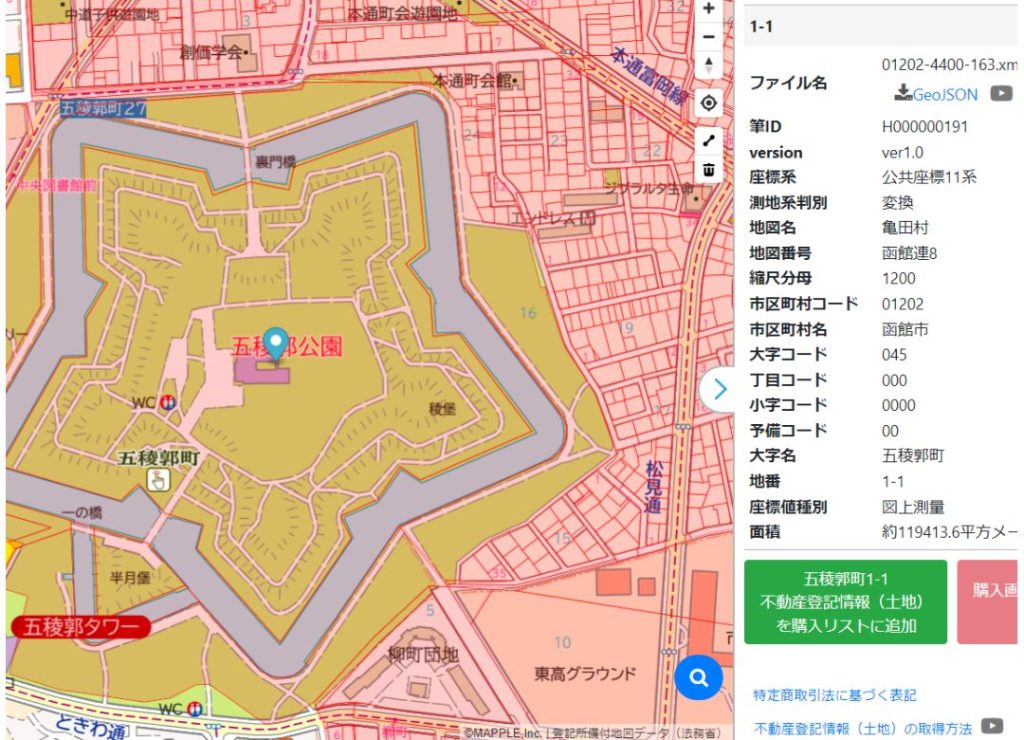The image size is (1024, 740).
Task: Open the blue search magnifier button
Action: tap(699, 678)
